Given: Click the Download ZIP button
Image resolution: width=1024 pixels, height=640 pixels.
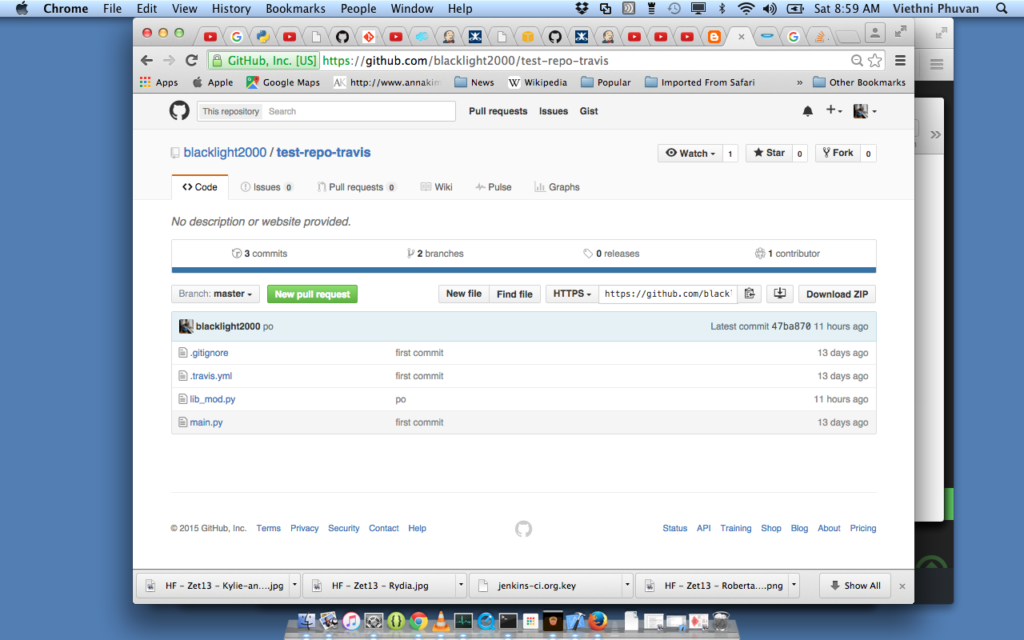Looking at the screenshot, I should tap(837, 294).
